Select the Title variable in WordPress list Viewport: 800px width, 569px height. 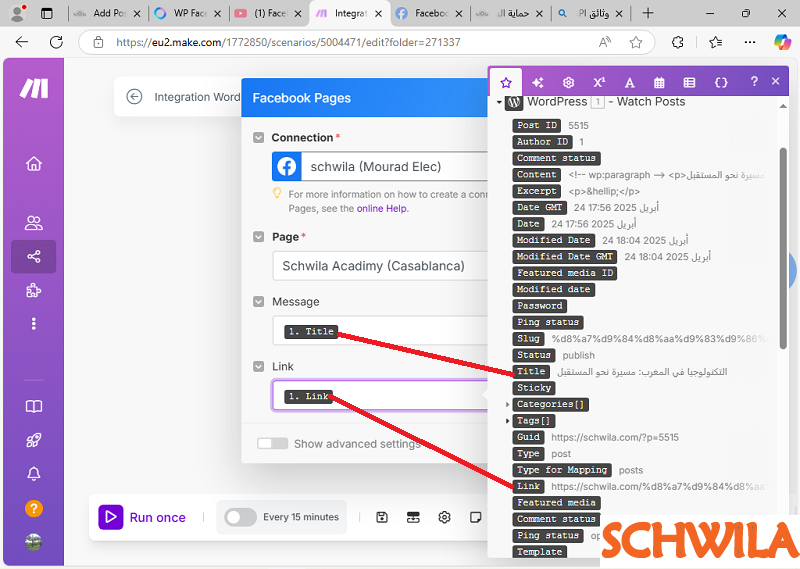[x=531, y=372]
